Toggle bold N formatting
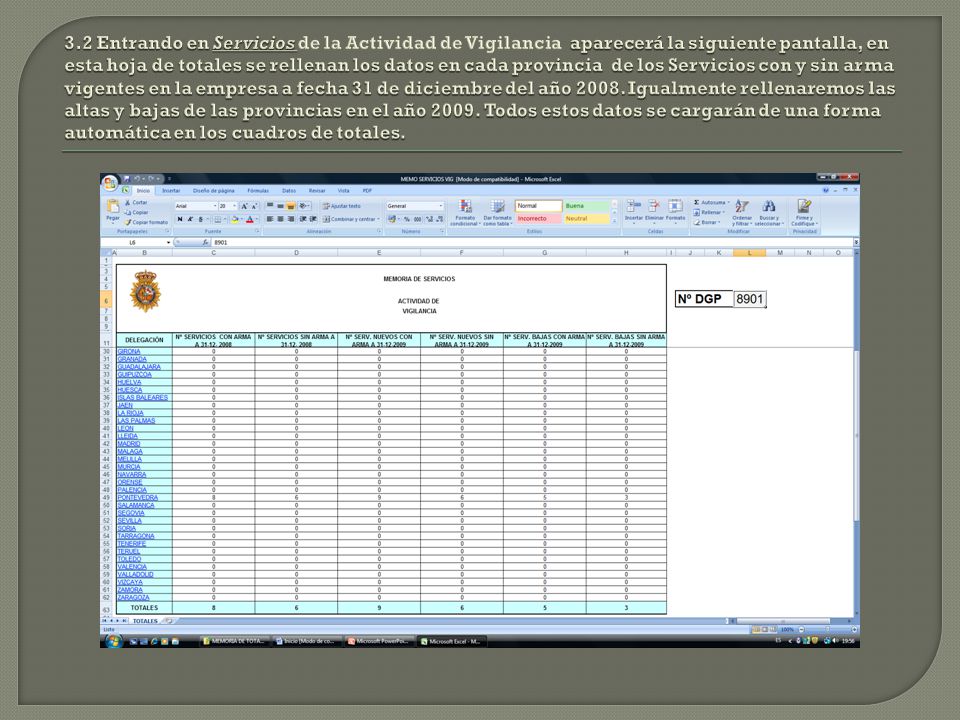This screenshot has width=960, height=720. coord(179,219)
